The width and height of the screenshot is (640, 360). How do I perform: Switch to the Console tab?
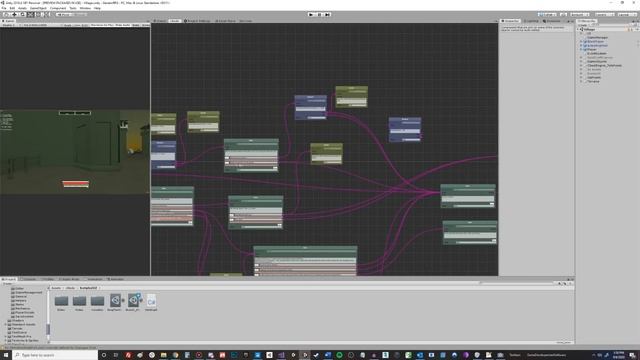click(29, 279)
